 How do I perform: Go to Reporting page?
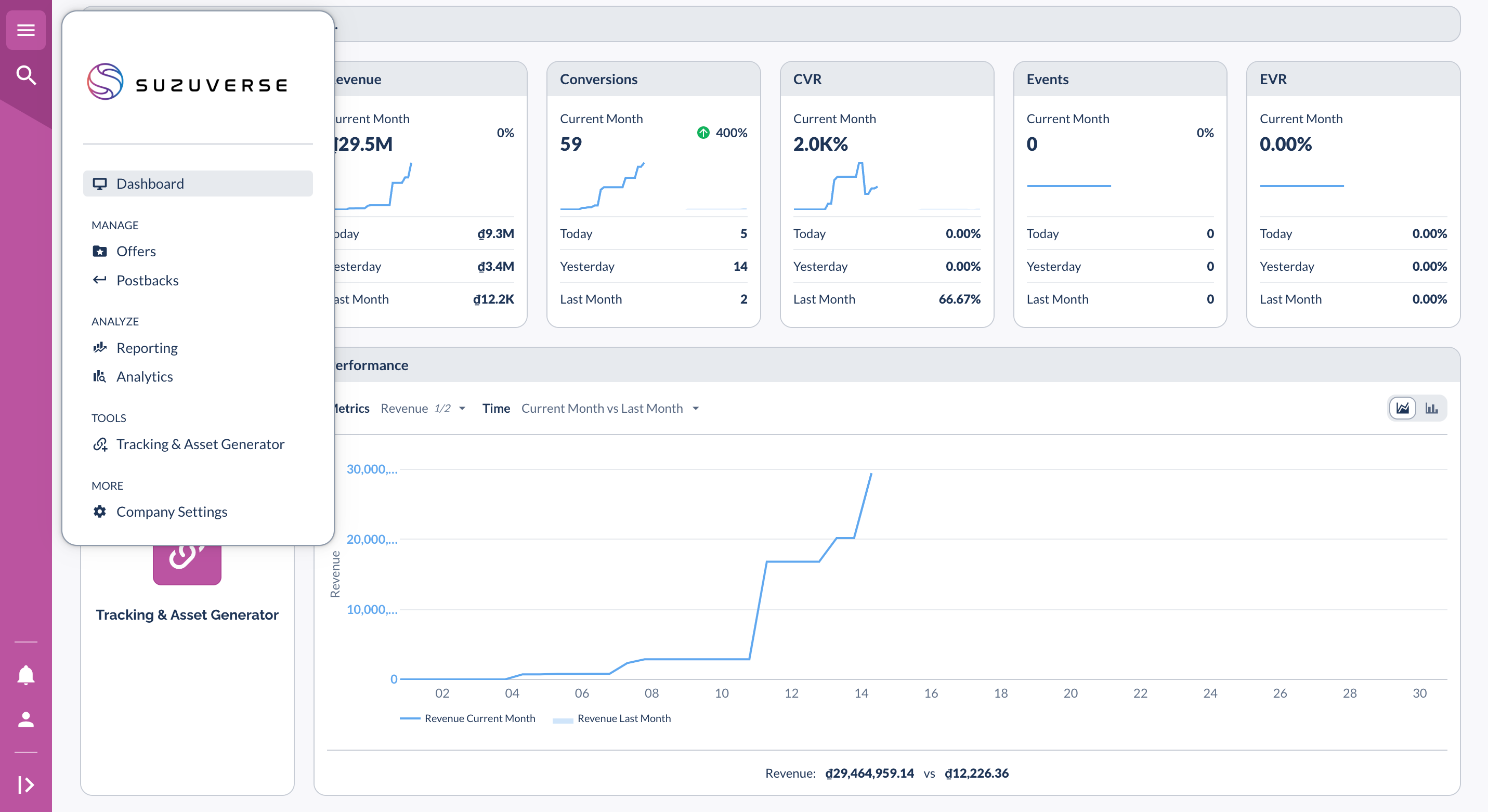[147, 348]
